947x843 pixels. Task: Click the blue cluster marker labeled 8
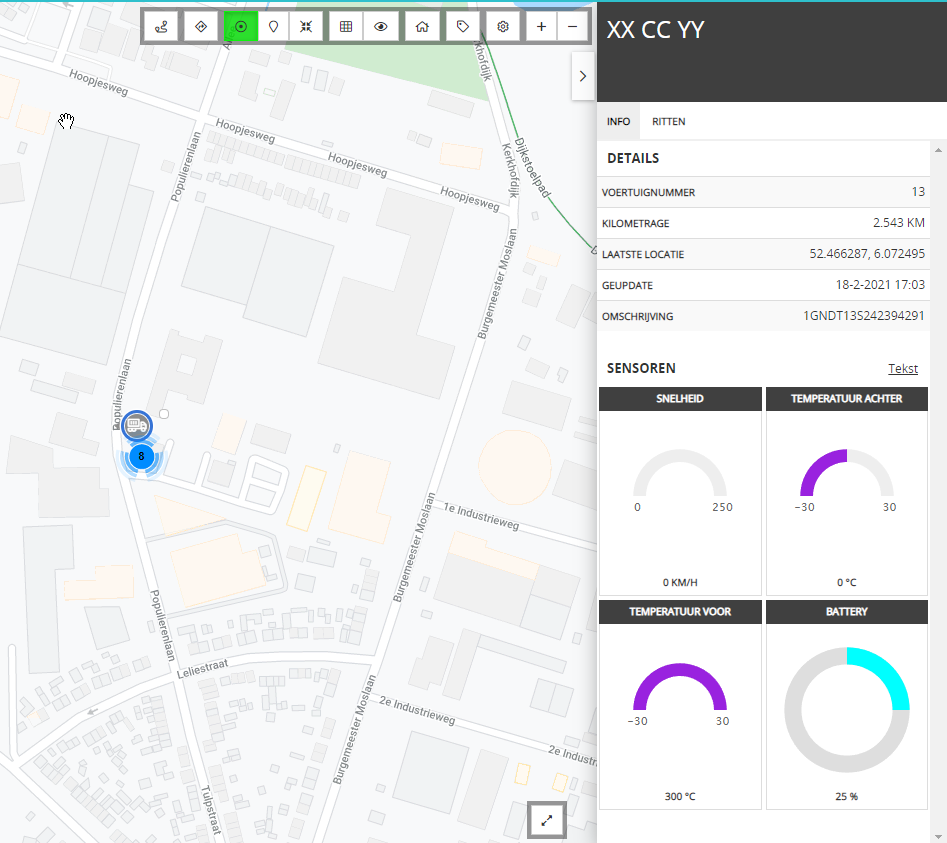tap(141, 456)
